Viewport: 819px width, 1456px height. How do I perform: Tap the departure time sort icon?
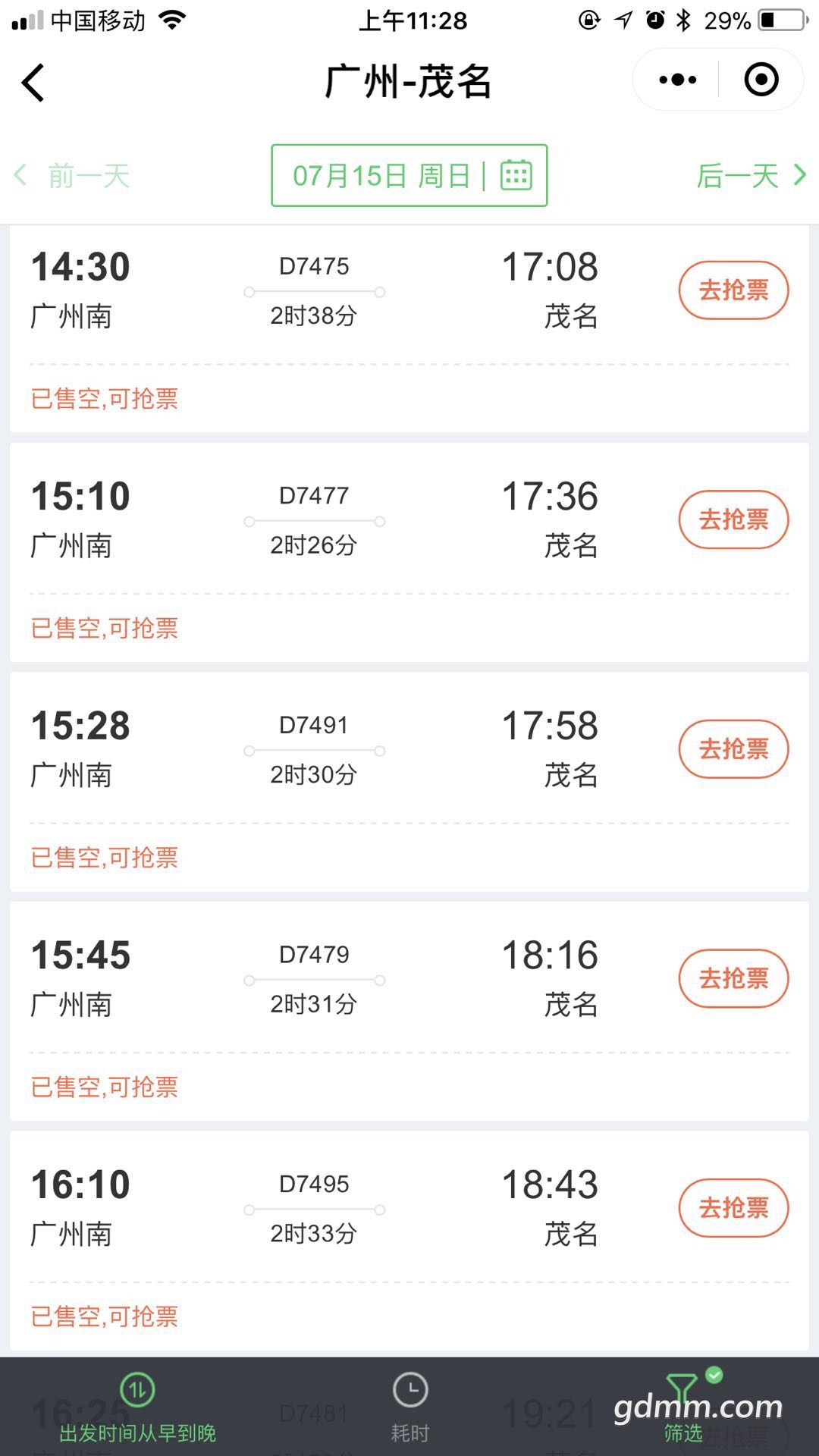coord(137,1390)
